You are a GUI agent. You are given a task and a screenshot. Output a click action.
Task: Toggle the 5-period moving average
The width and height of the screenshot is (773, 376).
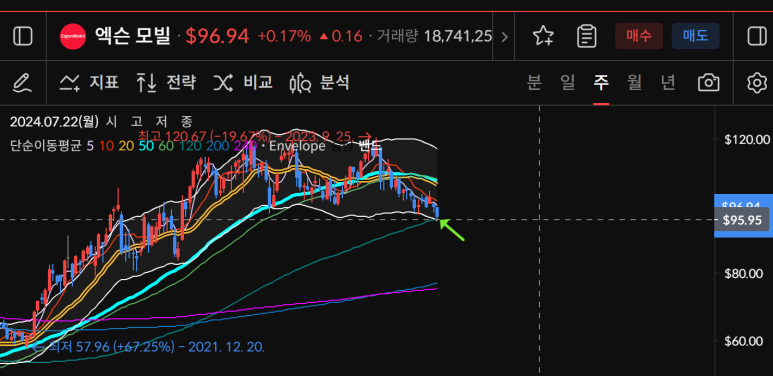click(x=90, y=146)
